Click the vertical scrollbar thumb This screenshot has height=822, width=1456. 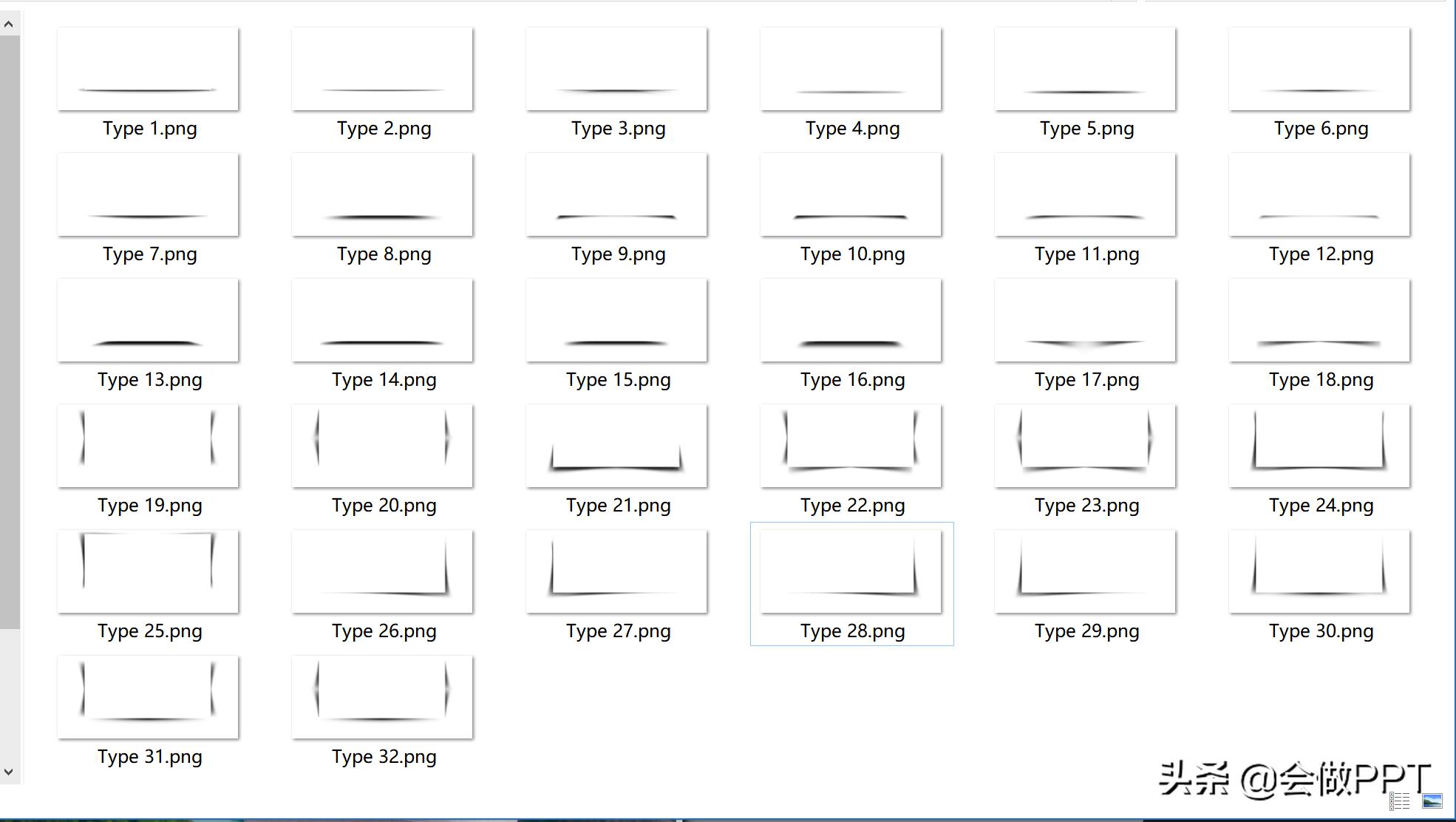[x=9, y=333]
